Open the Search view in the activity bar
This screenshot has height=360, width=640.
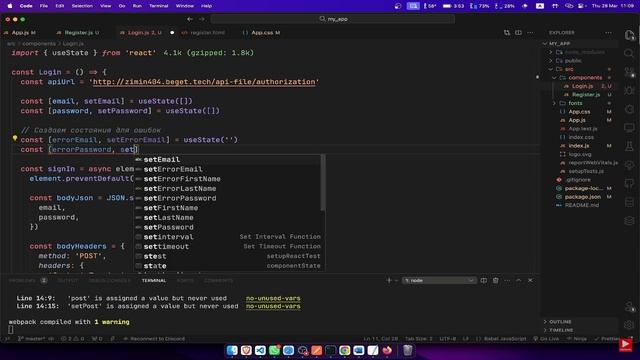(629, 53)
